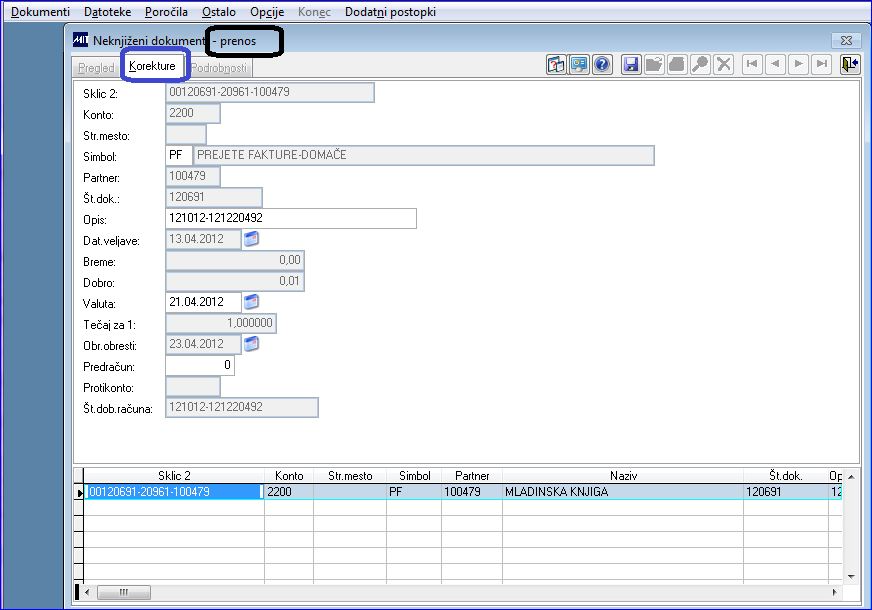The image size is (872, 610).
Task: Open the Ostalo menu
Action: (219, 12)
